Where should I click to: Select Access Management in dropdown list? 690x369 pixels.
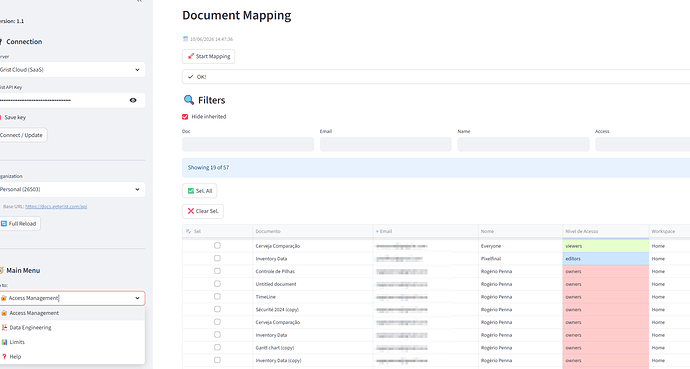[x=72, y=313]
